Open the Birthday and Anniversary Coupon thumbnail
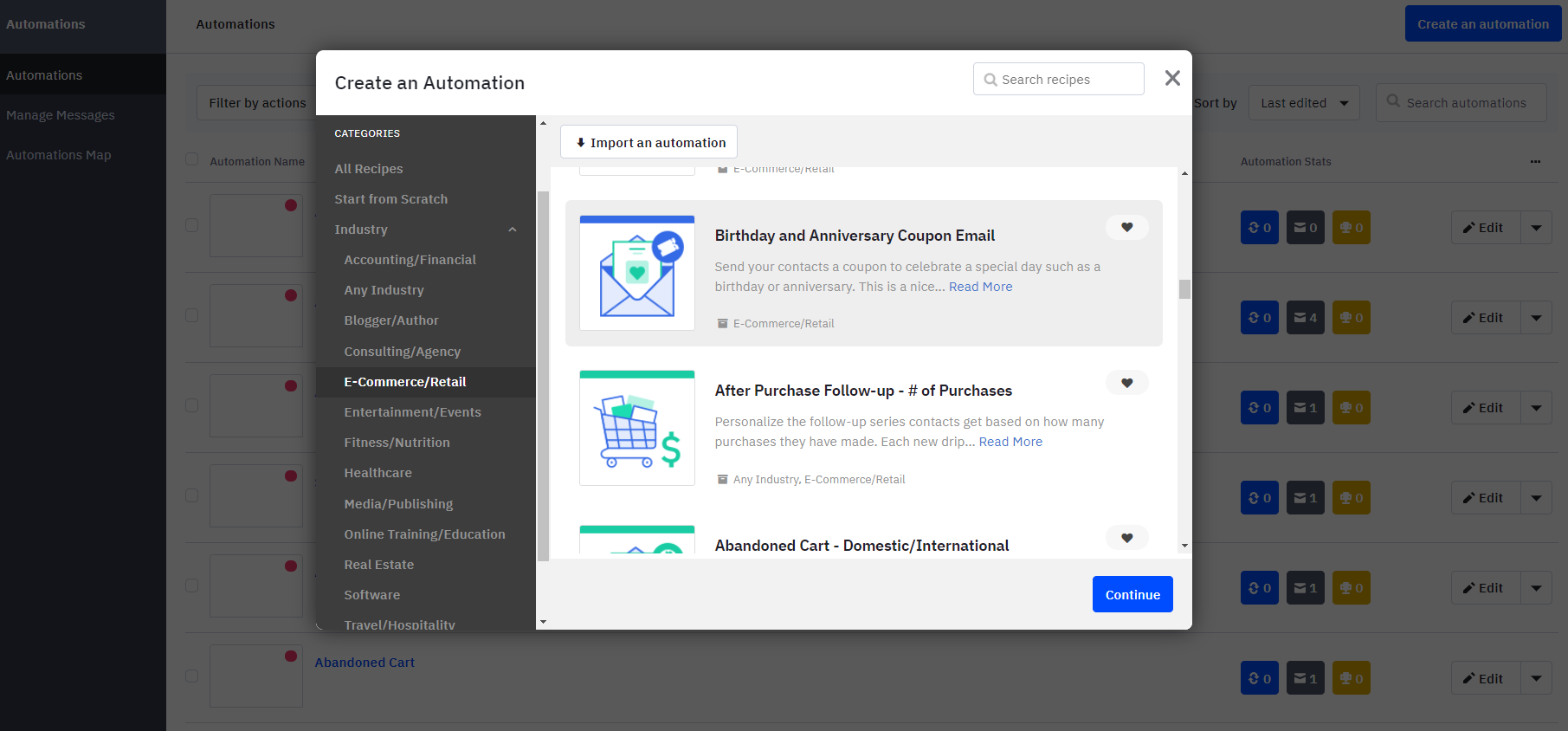 (x=637, y=273)
